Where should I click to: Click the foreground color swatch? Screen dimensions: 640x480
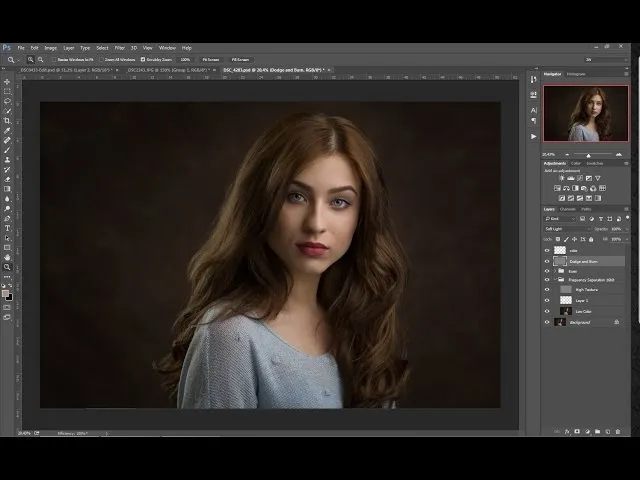pyautogui.click(x=5, y=294)
